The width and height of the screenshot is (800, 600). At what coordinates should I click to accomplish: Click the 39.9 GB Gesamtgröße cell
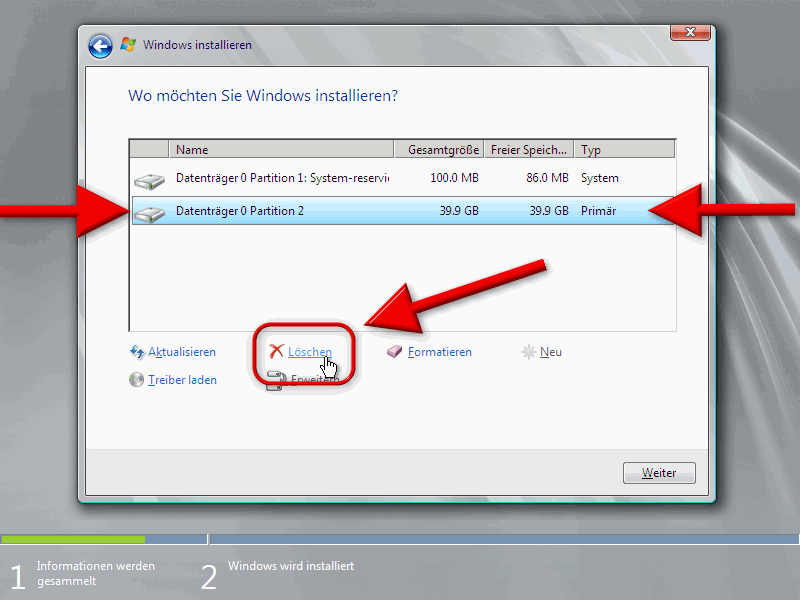(459, 211)
